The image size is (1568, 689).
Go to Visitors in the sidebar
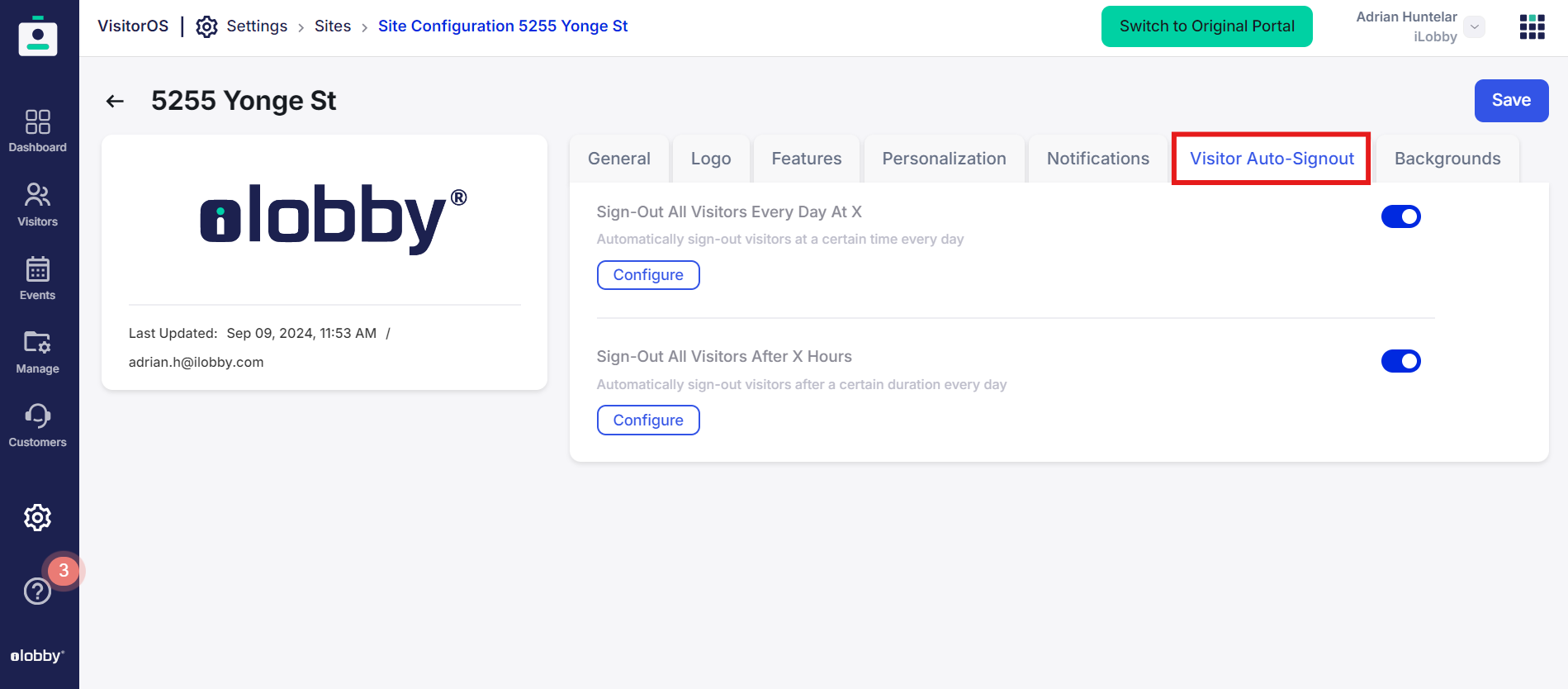[38, 205]
